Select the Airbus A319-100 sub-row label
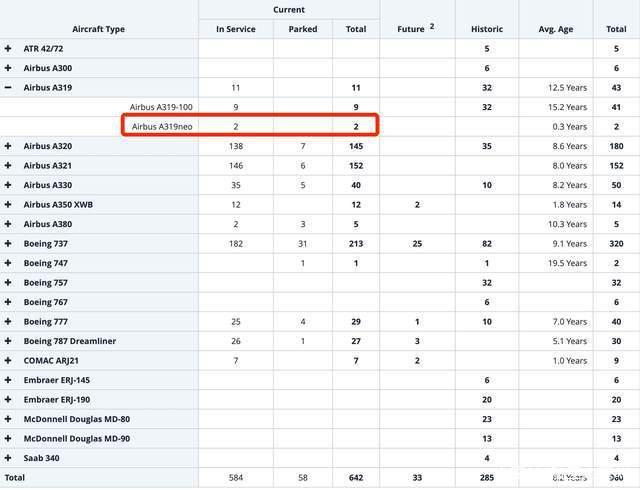This screenshot has height=490, width=640. pyautogui.click(x=161, y=107)
